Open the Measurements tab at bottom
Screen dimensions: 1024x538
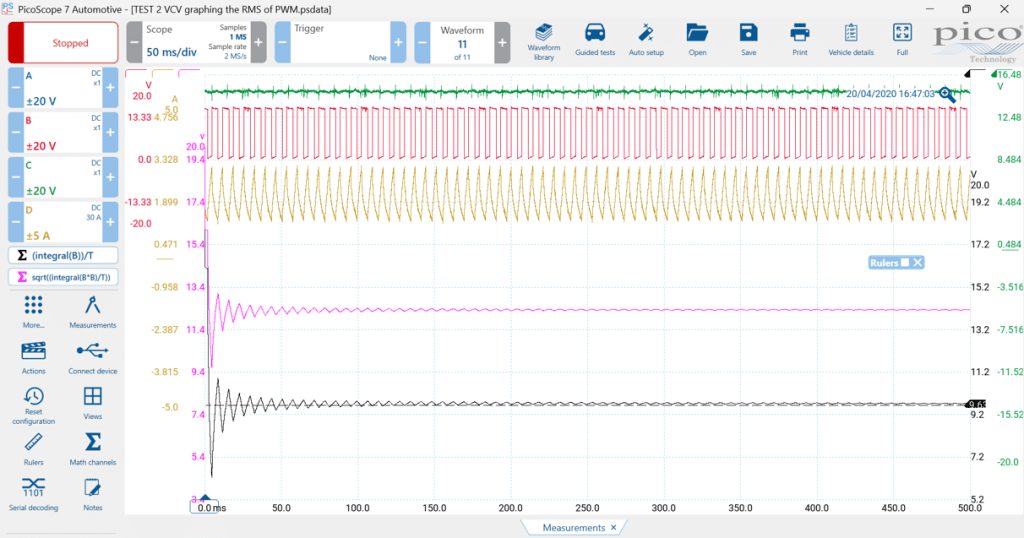[573, 528]
